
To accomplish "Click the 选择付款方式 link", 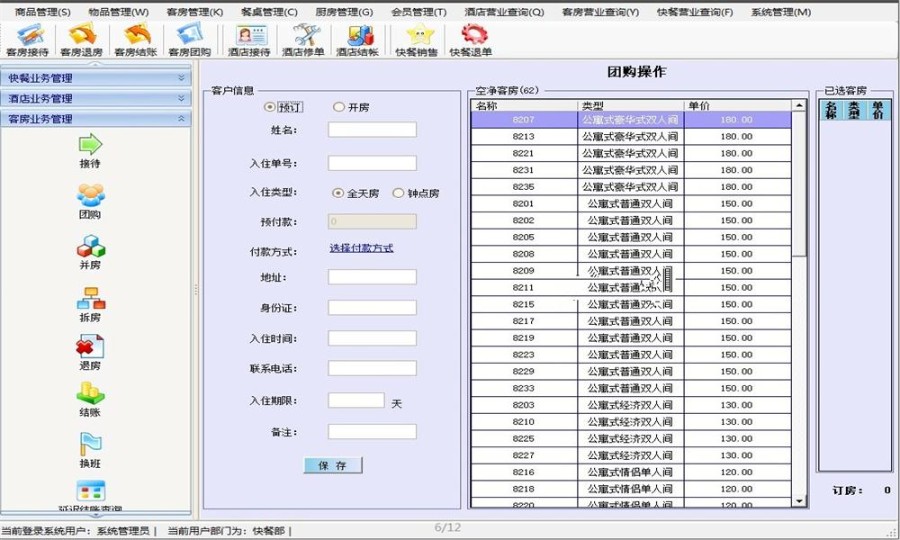I will pos(361,248).
